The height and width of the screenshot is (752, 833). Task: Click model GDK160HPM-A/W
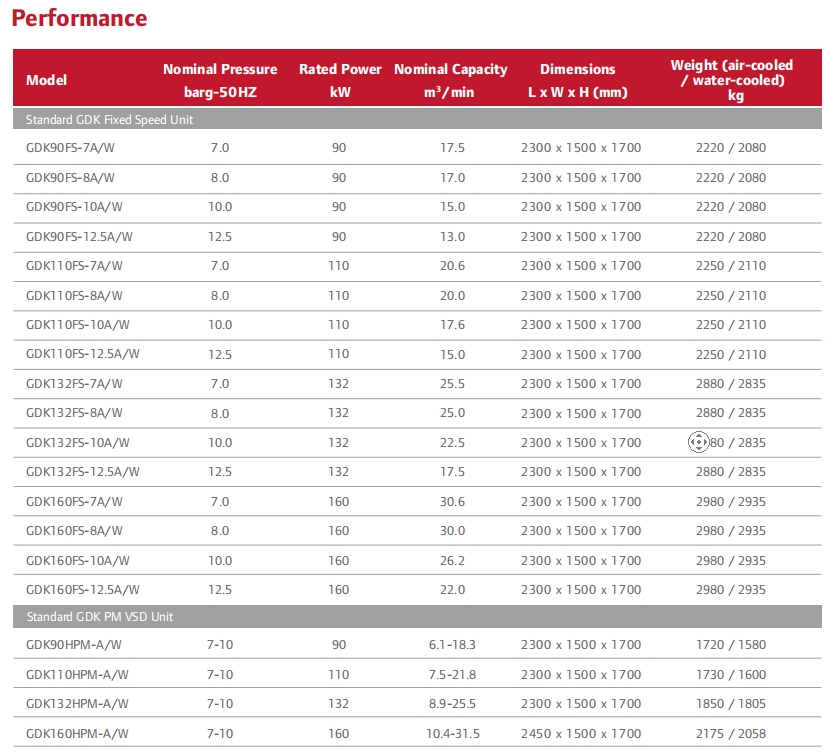pos(77,734)
